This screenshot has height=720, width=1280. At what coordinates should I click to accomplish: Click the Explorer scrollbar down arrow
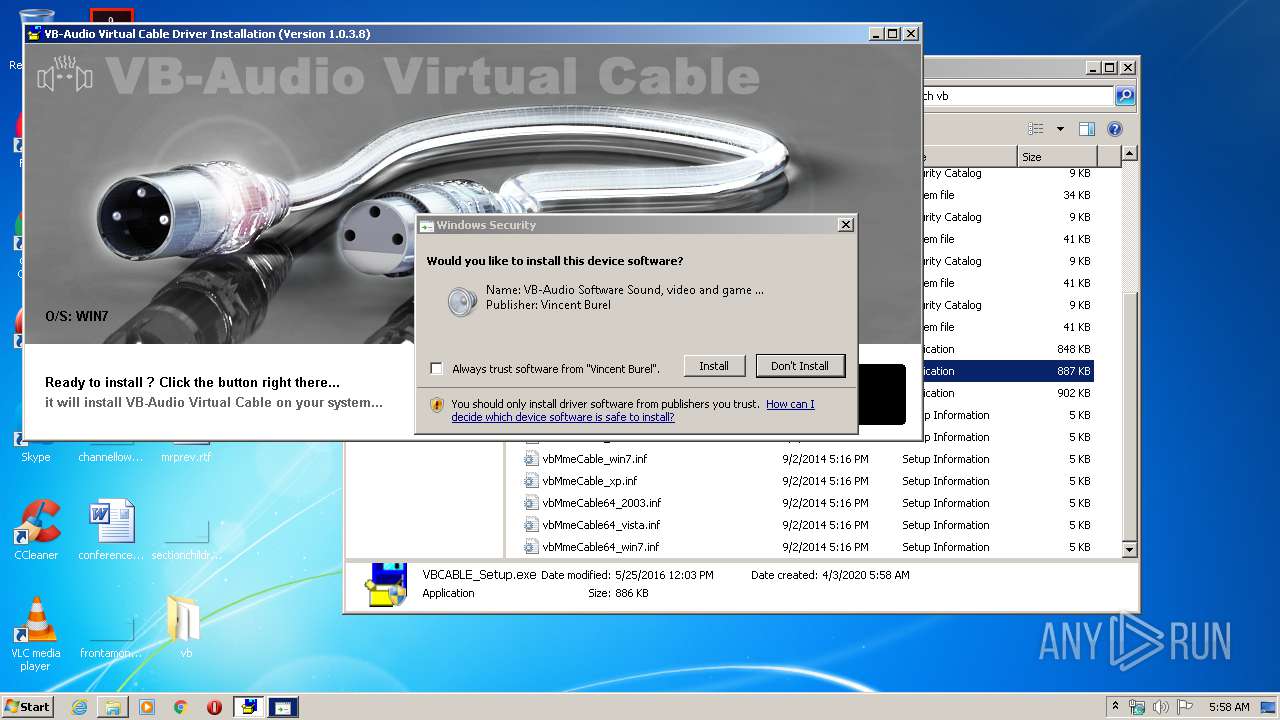[1129, 549]
